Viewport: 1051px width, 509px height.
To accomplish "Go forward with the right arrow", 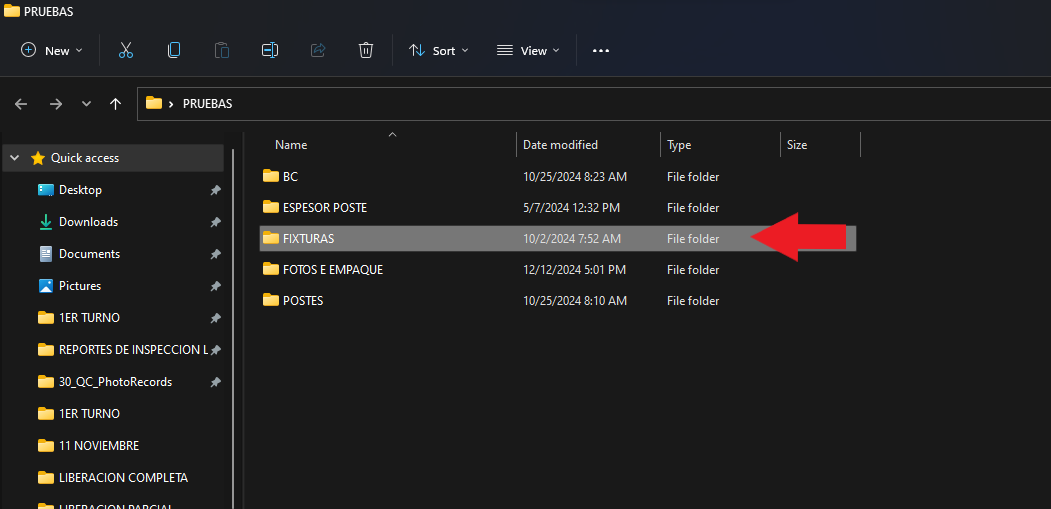I will tap(56, 104).
